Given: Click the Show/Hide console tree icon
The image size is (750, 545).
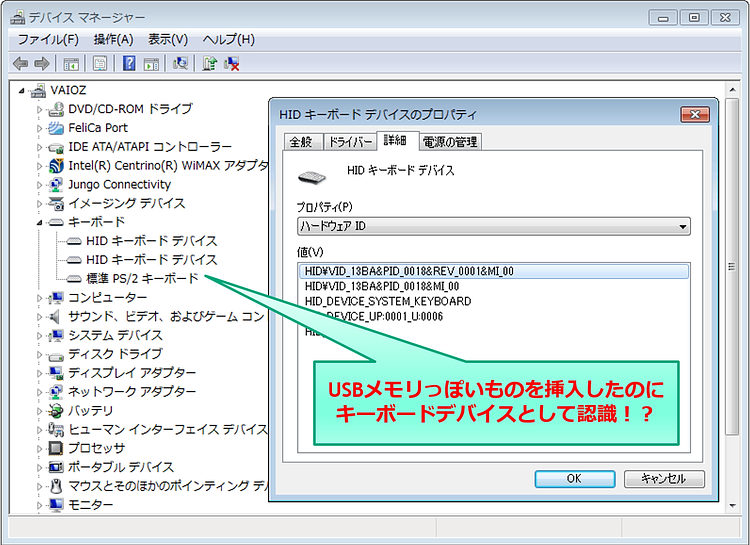Looking at the screenshot, I should tap(71, 64).
